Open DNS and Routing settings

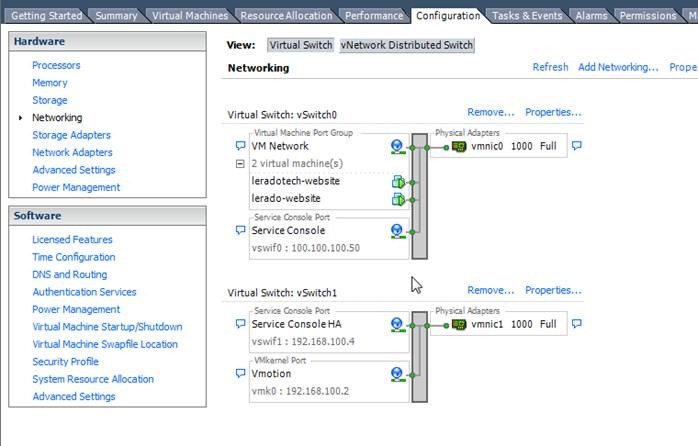[x=69, y=274]
